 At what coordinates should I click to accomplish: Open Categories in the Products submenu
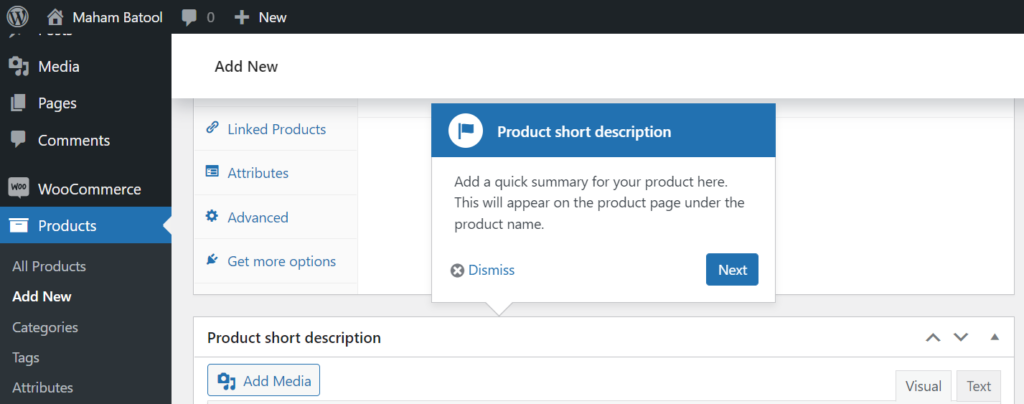(45, 327)
